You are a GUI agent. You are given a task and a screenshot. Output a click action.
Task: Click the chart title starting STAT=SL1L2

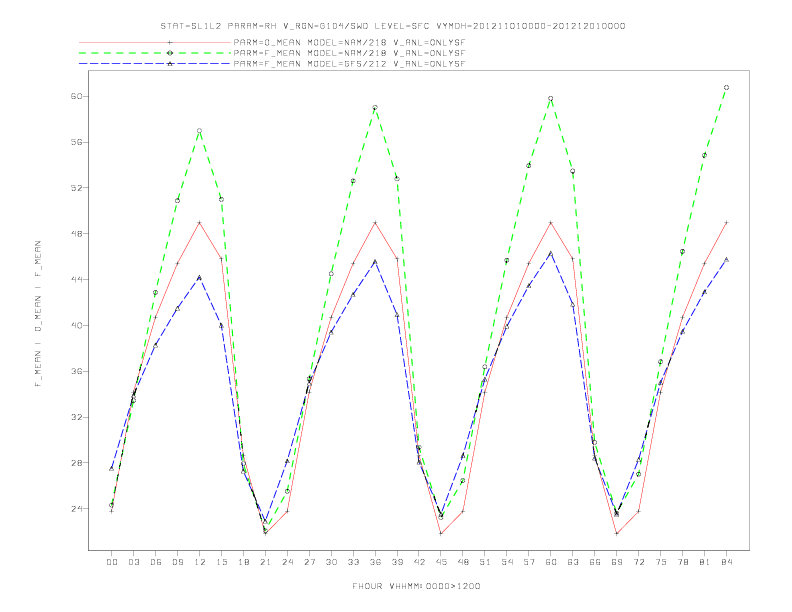tap(393, 26)
